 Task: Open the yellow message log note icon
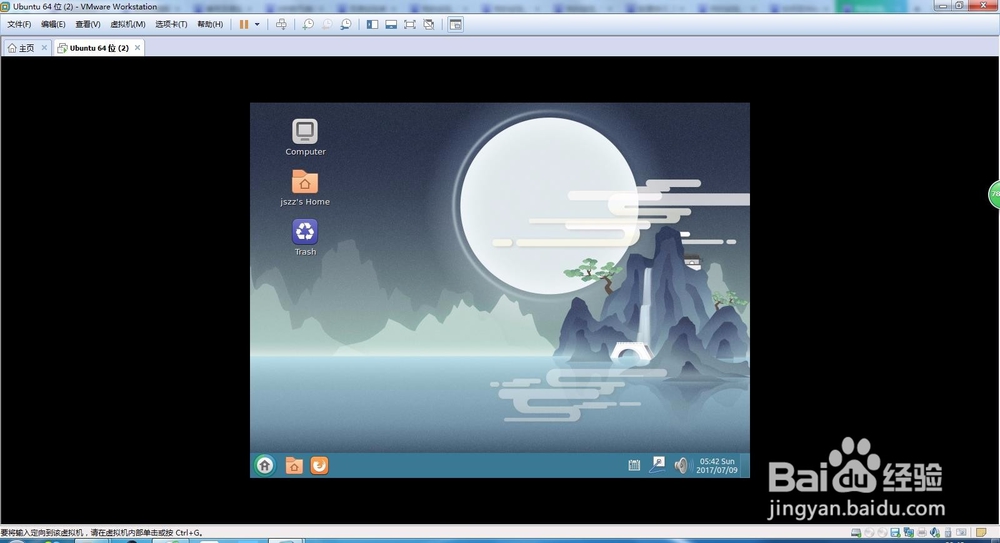pos(981,532)
